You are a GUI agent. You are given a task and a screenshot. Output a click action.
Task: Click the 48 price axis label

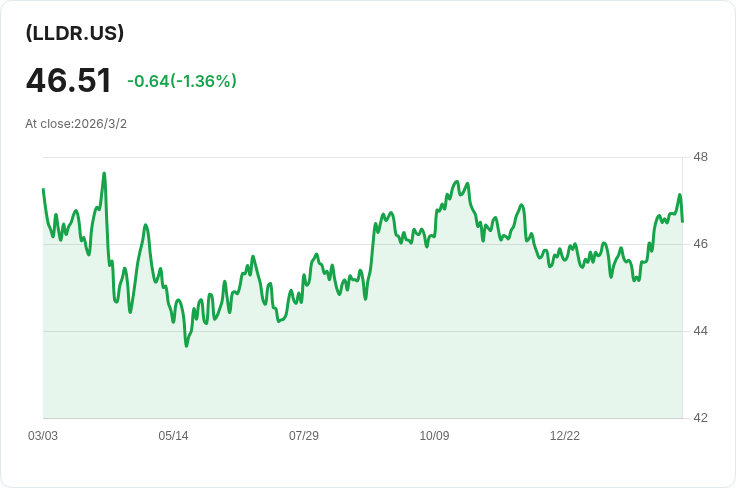pyautogui.click(x=700, y=157)
